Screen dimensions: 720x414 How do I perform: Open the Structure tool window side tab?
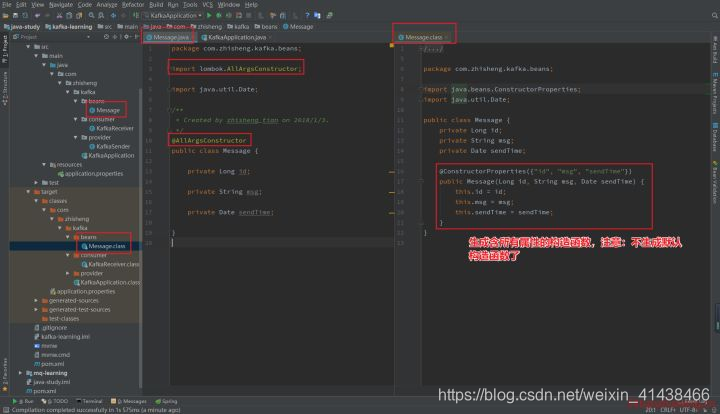pyautogui.click(x=5, y=89)
